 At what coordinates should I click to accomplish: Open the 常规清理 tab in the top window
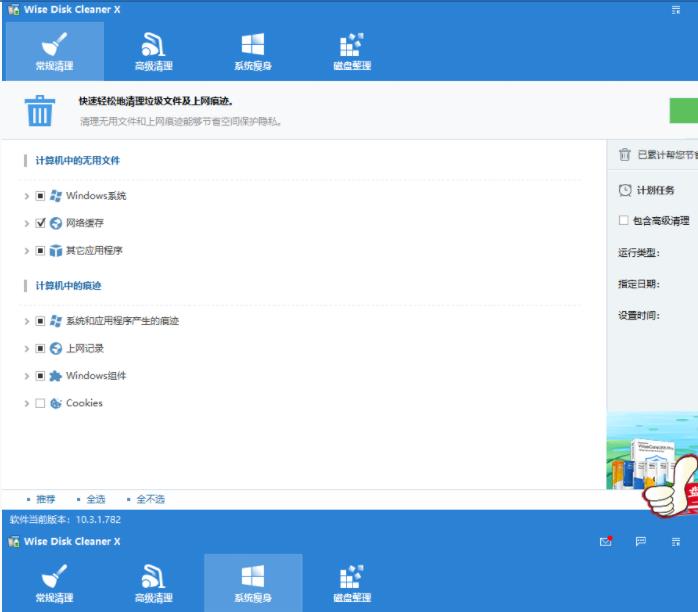click(x=54, y=51)
